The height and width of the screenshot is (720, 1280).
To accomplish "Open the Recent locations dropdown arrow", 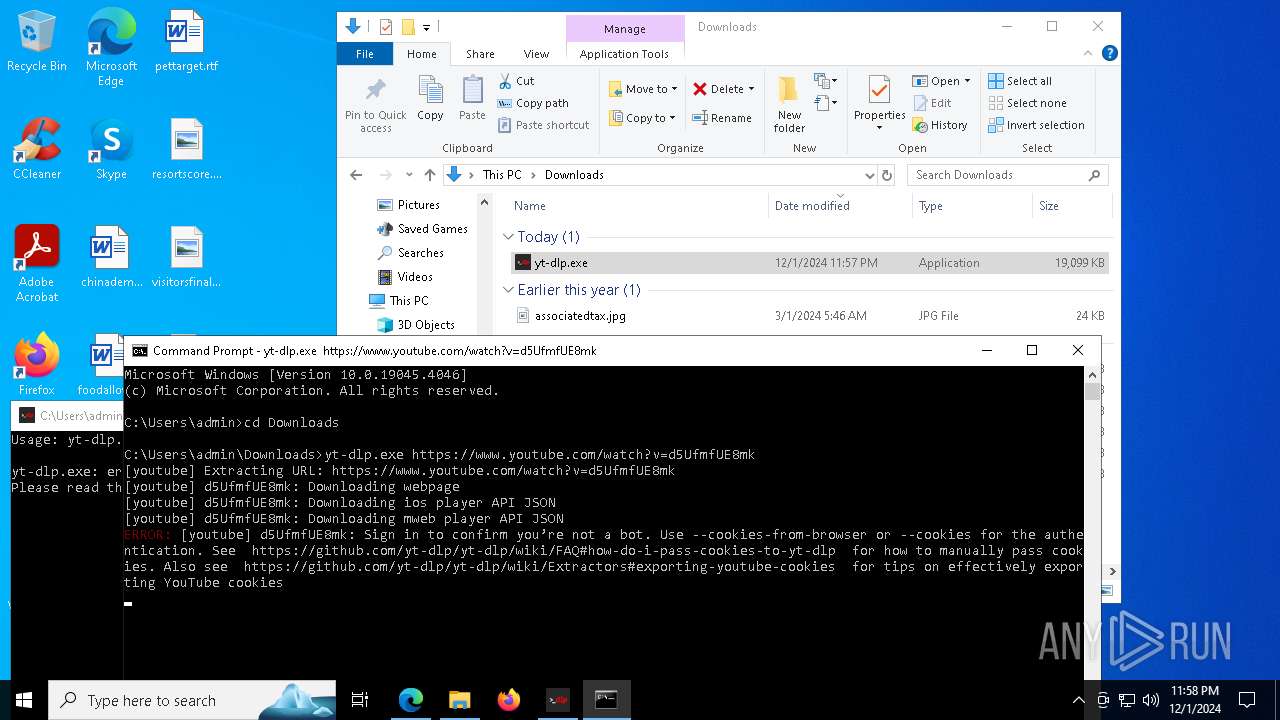I will click(x=409, y=175).
